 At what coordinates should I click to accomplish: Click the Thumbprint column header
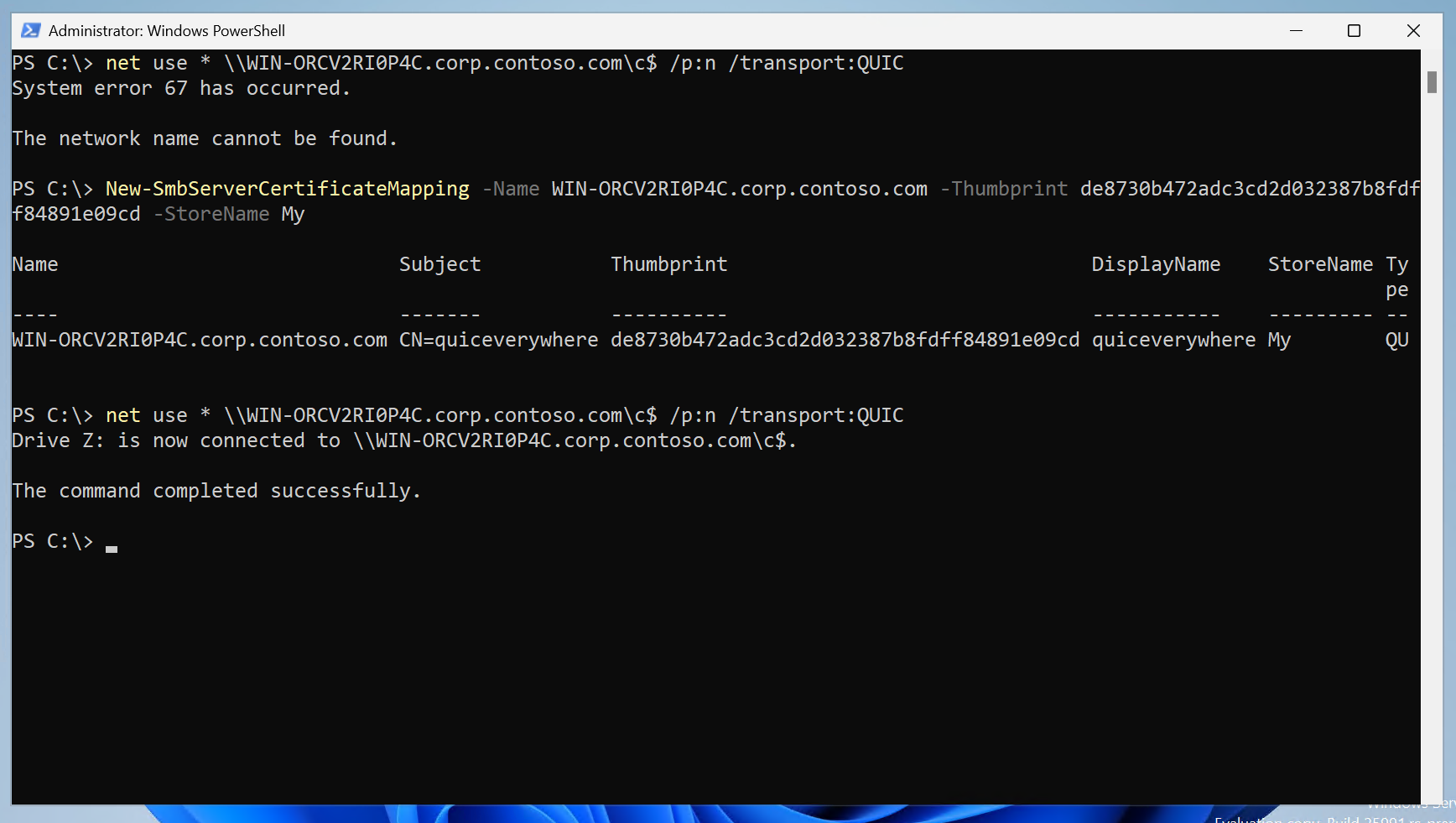(x=668, y=263)
